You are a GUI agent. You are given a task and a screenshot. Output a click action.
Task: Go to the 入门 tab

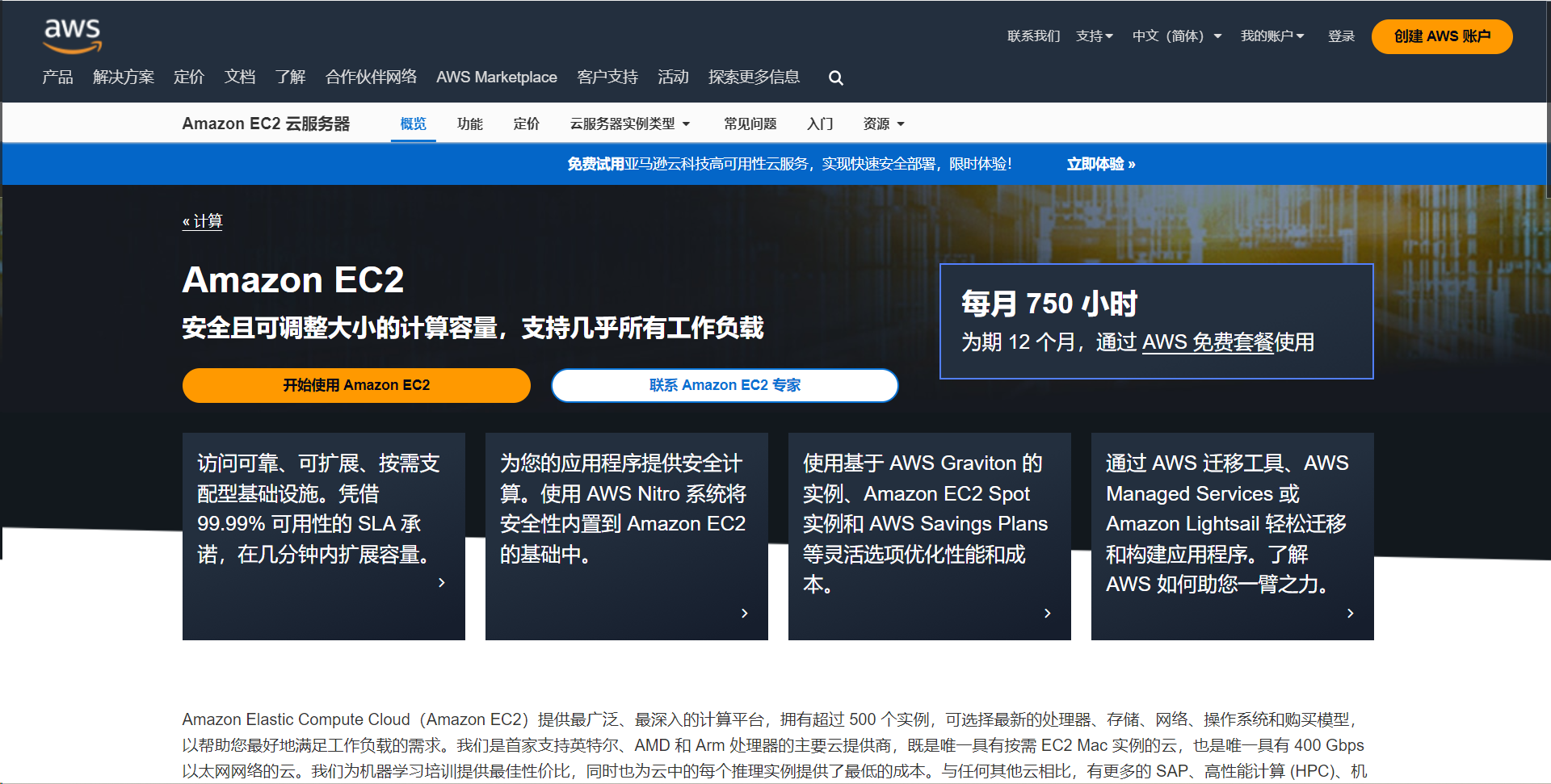820,124
